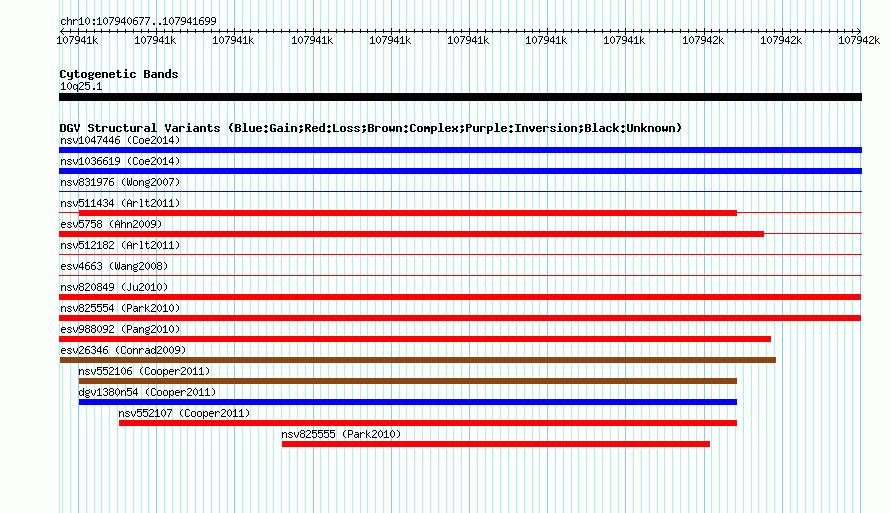Viewport: 890px width, 513px height.
Task: Select the nsv1047446 blue gain bar
Action: coord(460,150)
